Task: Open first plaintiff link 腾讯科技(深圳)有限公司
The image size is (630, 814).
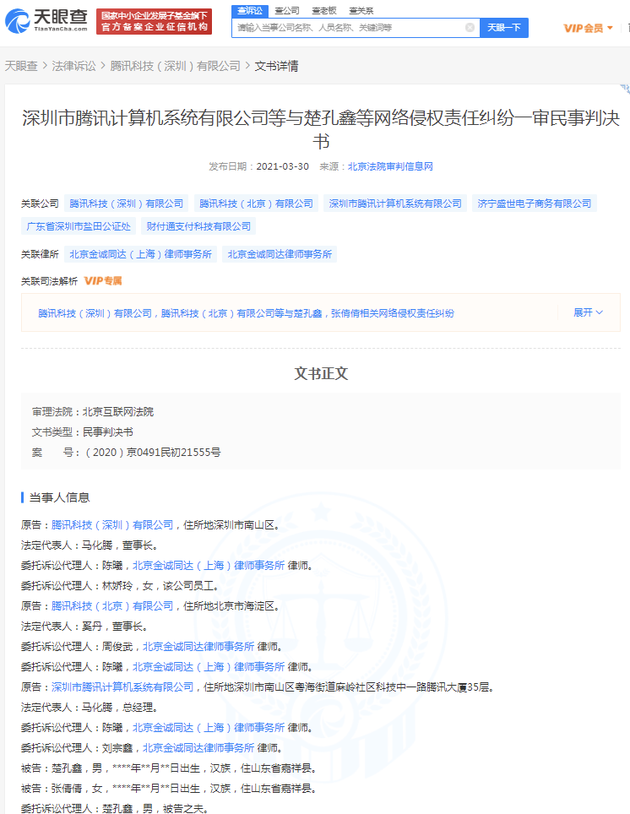Action: (112, 525)
